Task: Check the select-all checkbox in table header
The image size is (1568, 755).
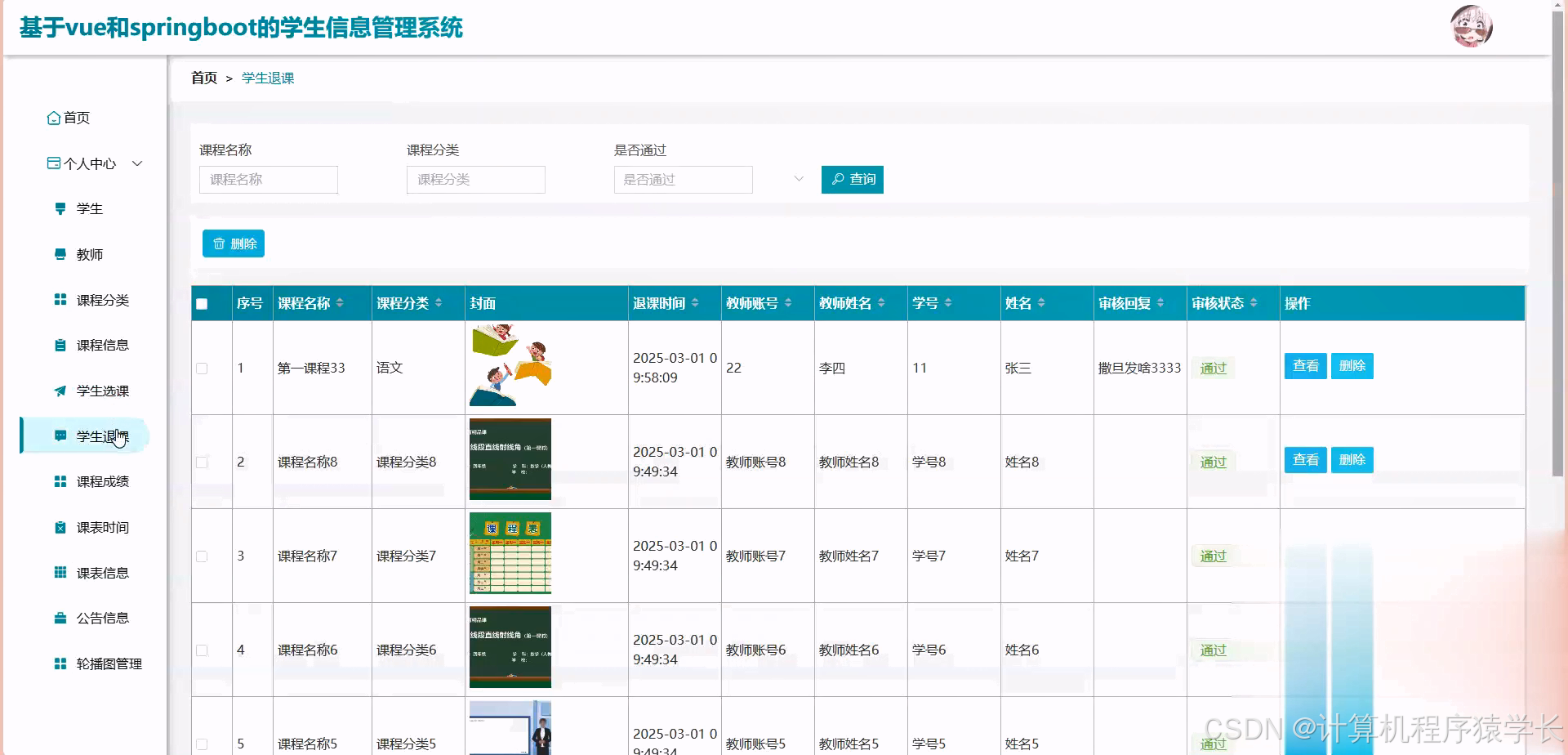Action: click(x=201, y=303)
